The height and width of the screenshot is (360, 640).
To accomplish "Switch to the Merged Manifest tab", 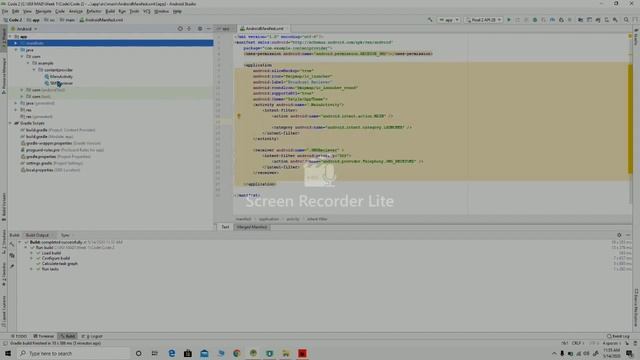I will click(251, 227).
